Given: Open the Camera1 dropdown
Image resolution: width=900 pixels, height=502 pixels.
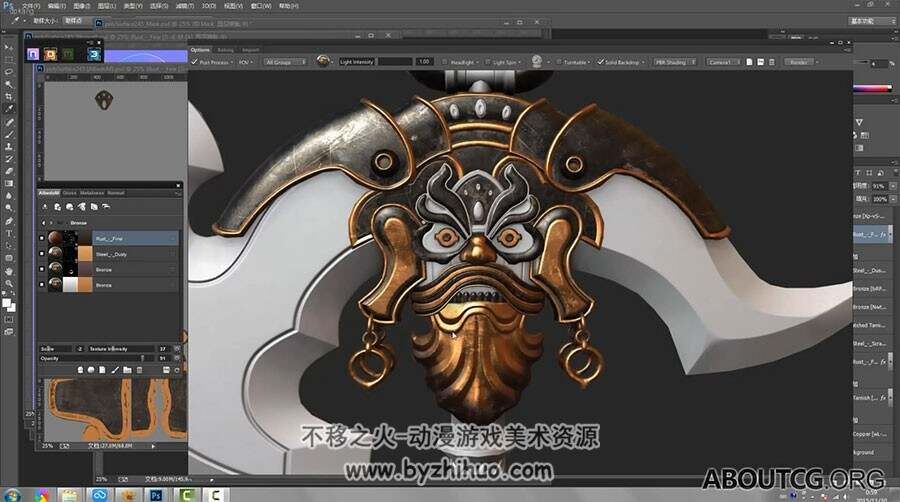Looking at the screenshot, I should 723,62.
